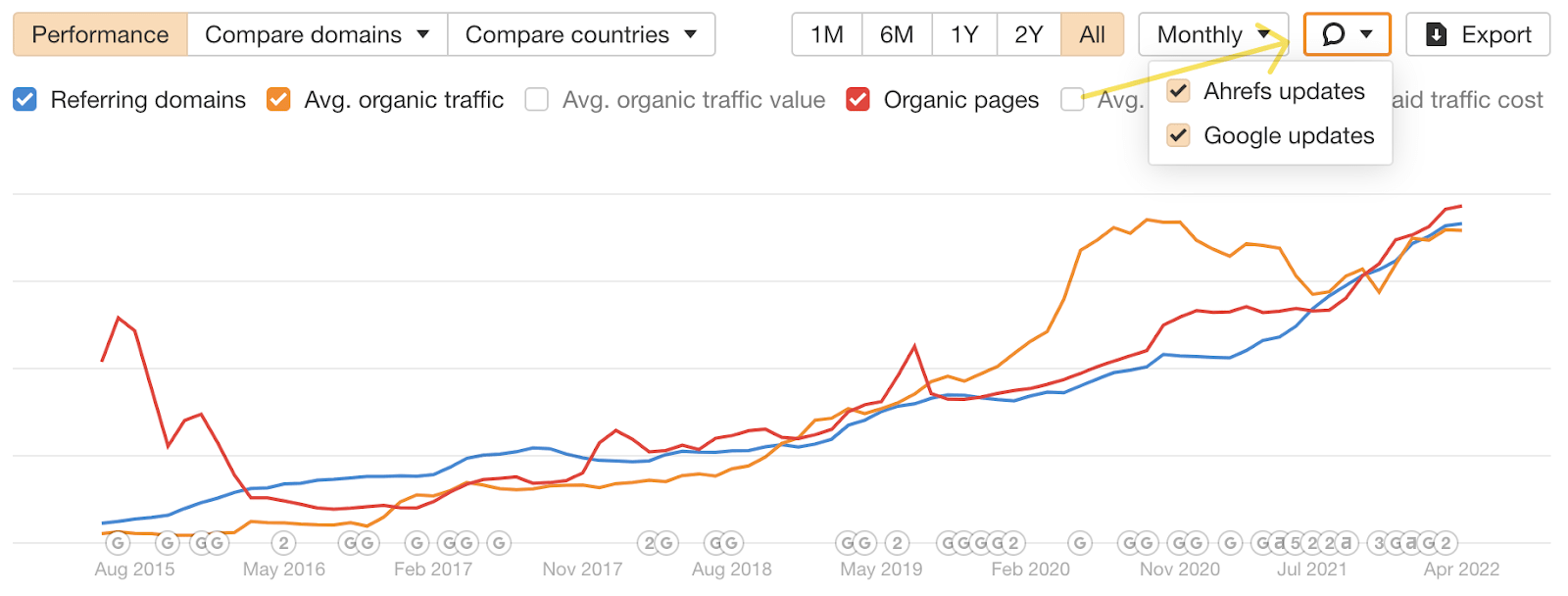The image size is (1568, 596).
Task: Open the Monthly interval dropdown
Action: pyautogui.click(x=1213, y=35)
